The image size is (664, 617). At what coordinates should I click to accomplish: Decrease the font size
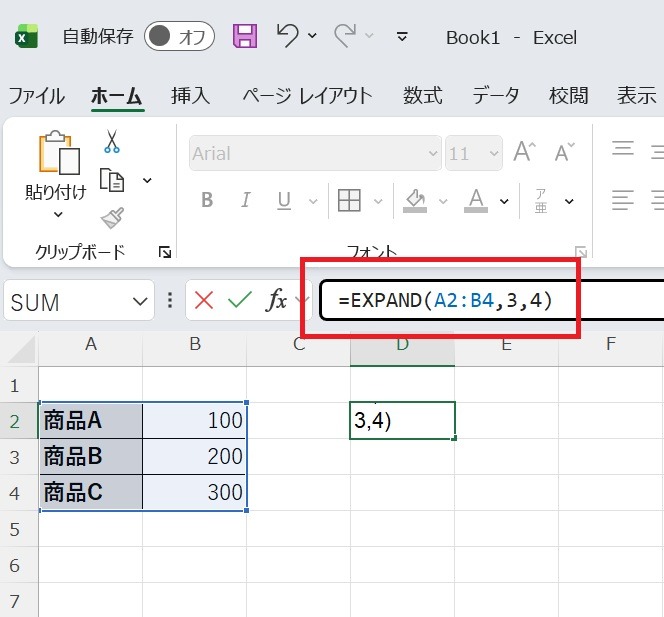[x=565, y=152]
